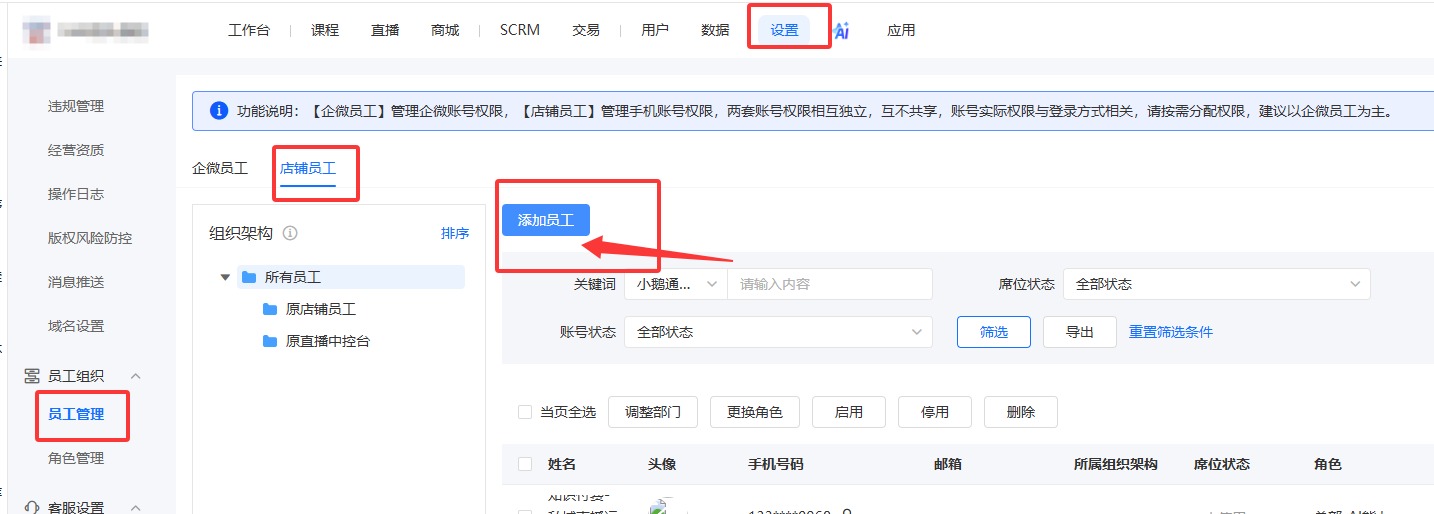Click the 筛选 button
Screen dimensions: 1434x514
click(x=994, y=332)
